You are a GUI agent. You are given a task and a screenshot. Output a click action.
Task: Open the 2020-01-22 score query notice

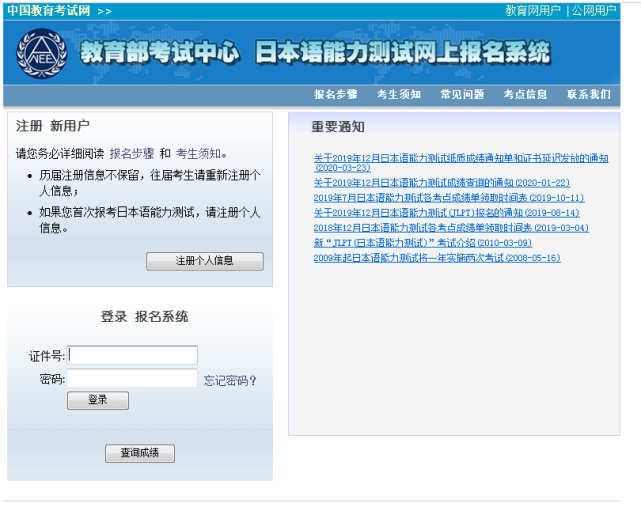[x=442, y=182]
